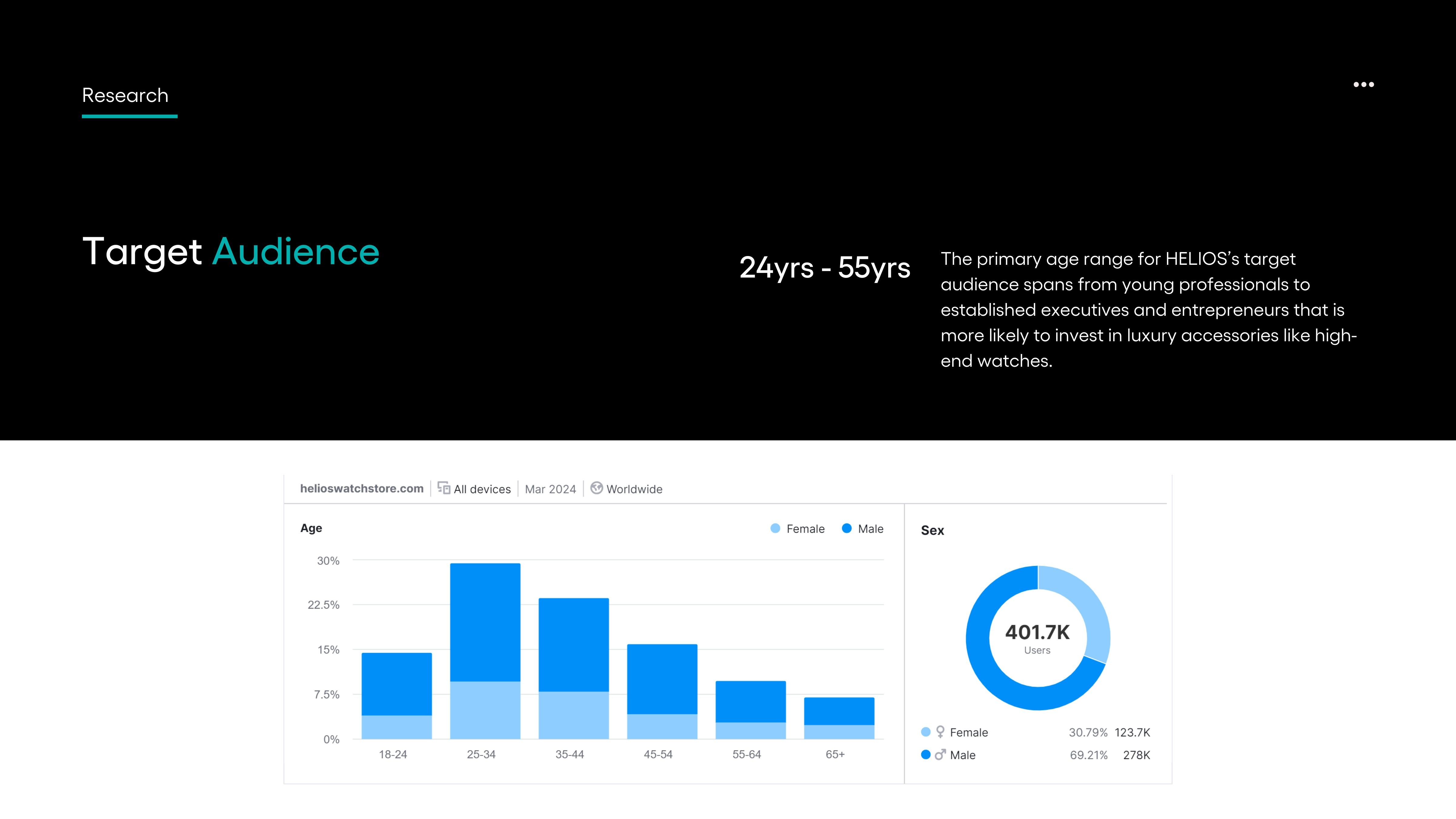This screenshot has height=819, width=1456.
Task: Click the 7.5% y-axis label
Action: tap(327, 695)
